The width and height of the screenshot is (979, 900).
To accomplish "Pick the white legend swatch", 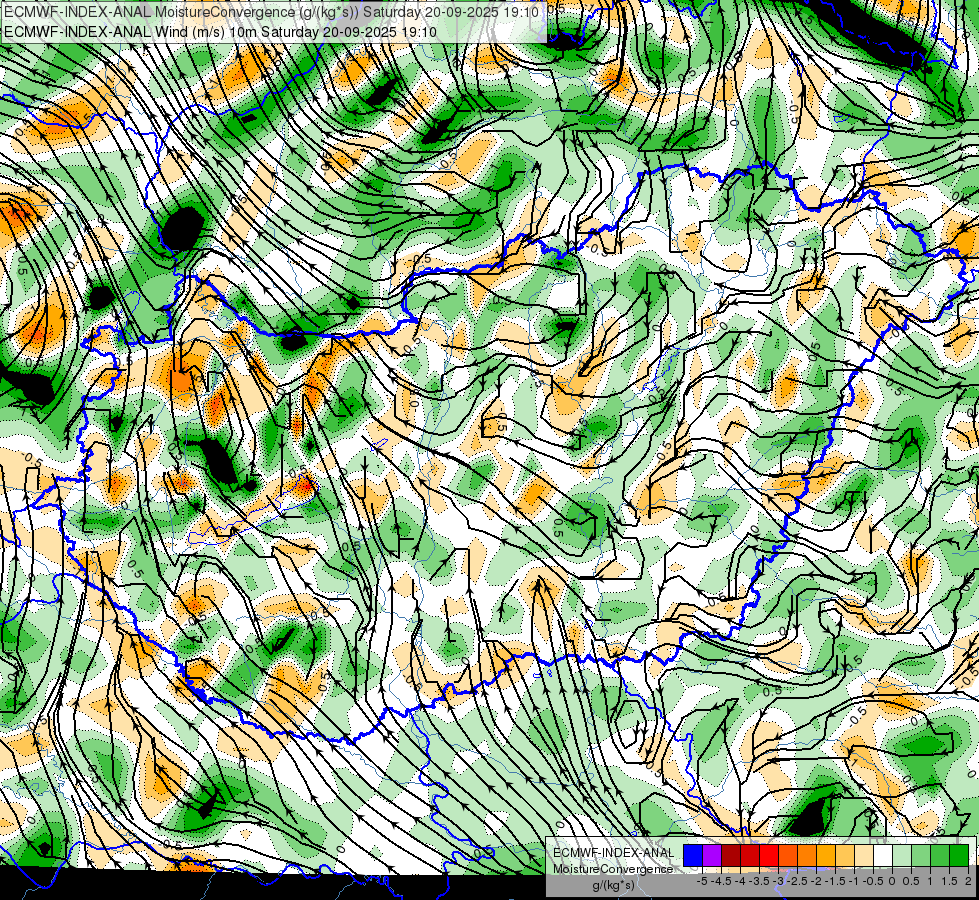I will 883,855.
